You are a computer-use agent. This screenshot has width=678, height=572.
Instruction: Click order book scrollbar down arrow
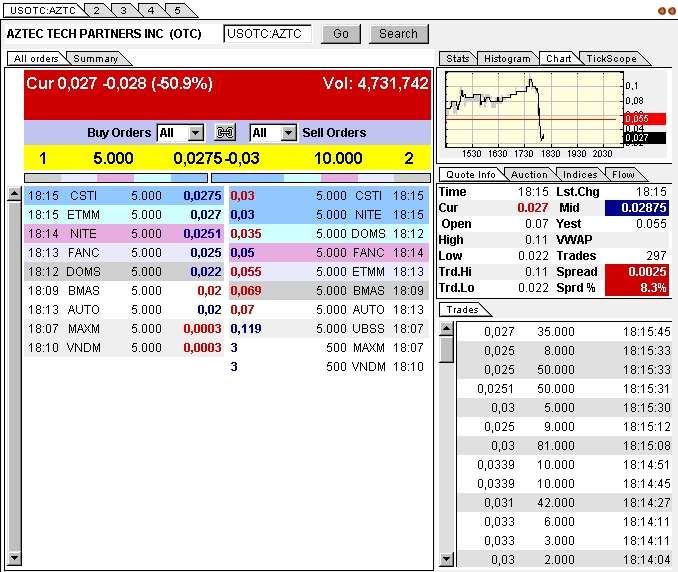[14, 558]
